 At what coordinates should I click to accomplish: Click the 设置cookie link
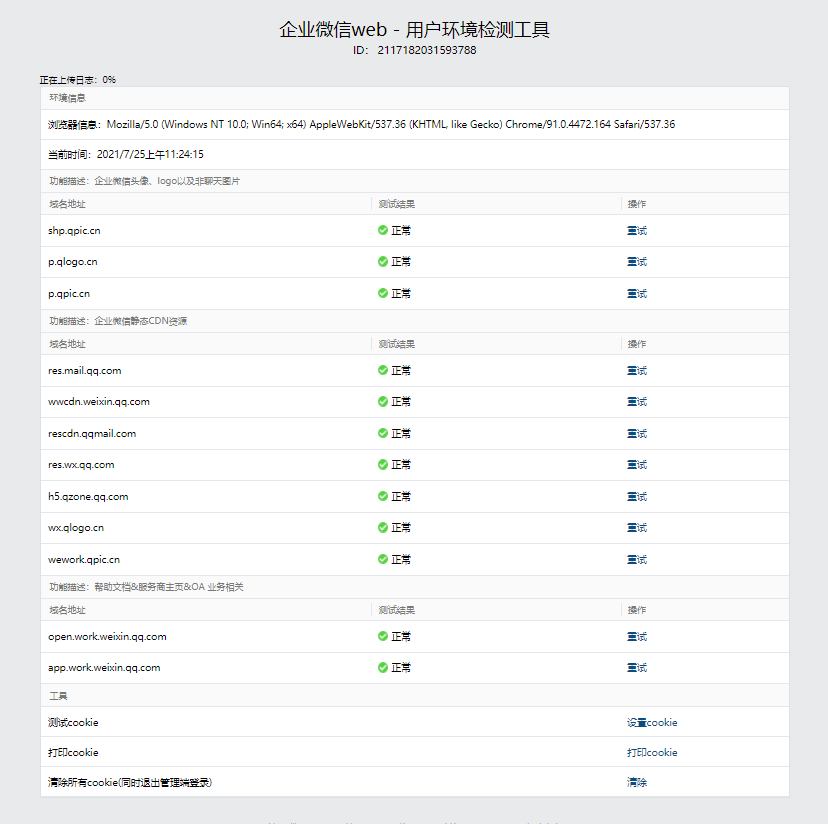(652, 722)
